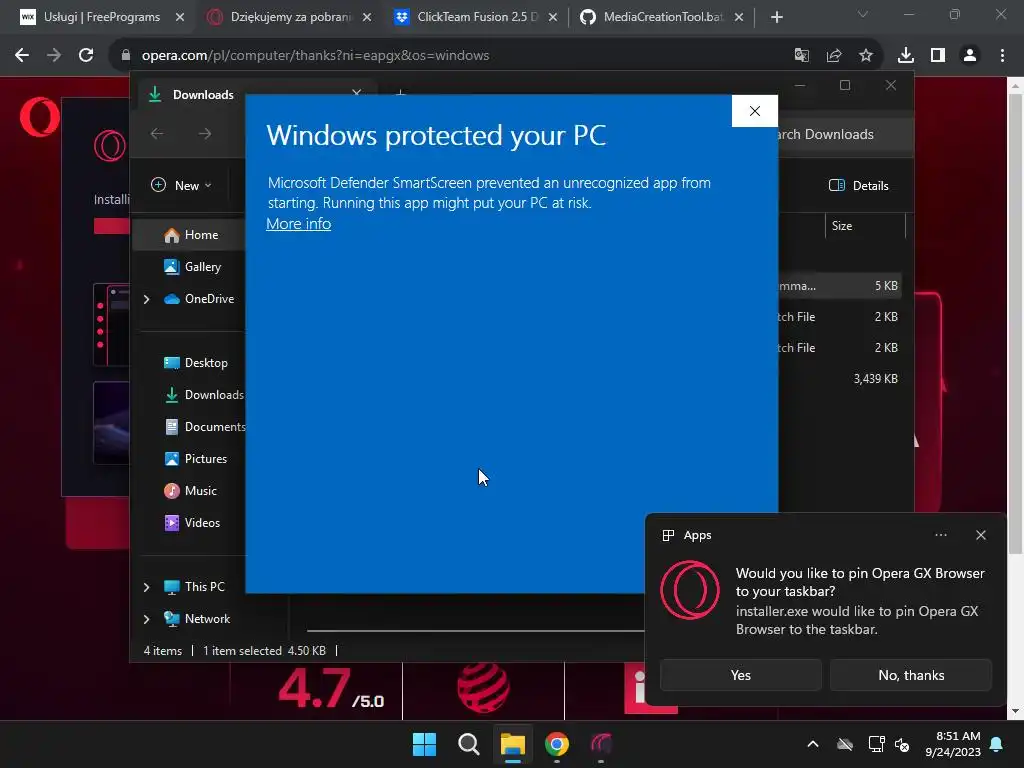Toggle Chrome side panel icon

click(938, 56)
